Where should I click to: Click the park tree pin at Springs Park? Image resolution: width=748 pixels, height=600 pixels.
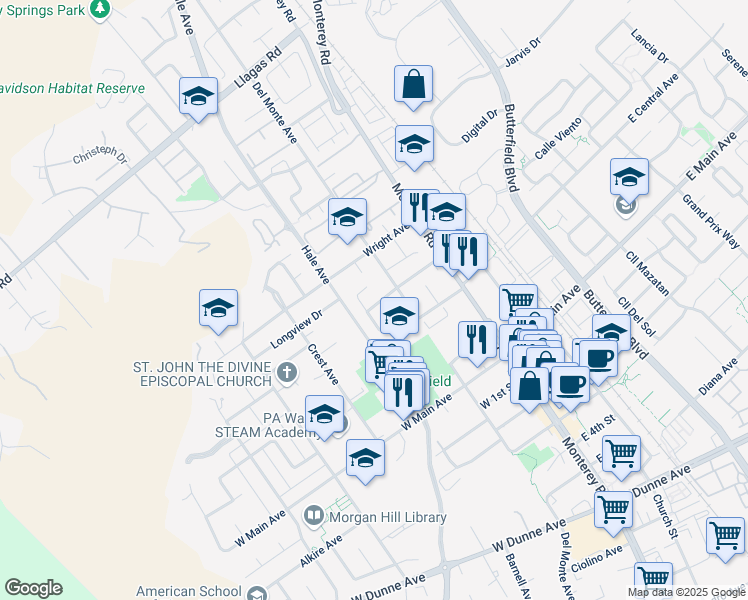(99, 9)
